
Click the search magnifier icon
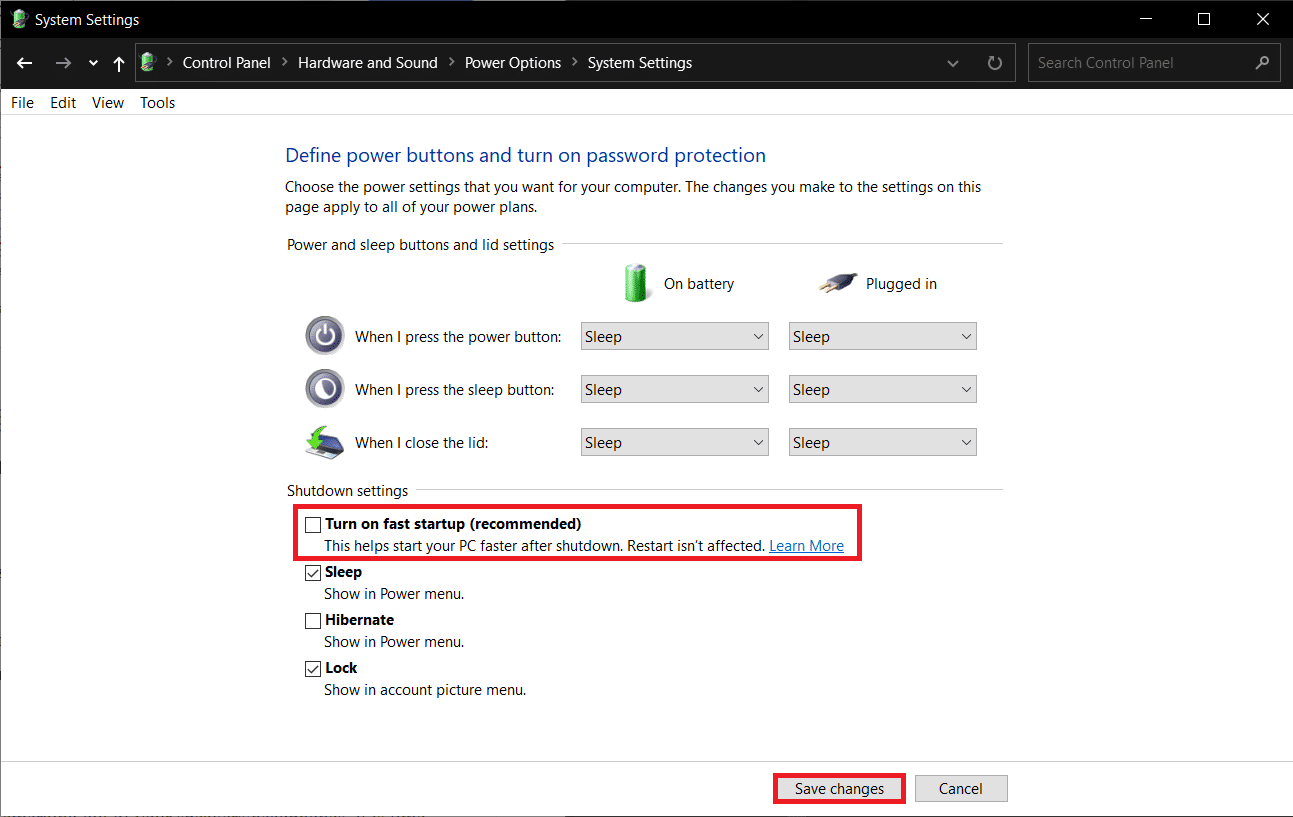click(1262, 62)
